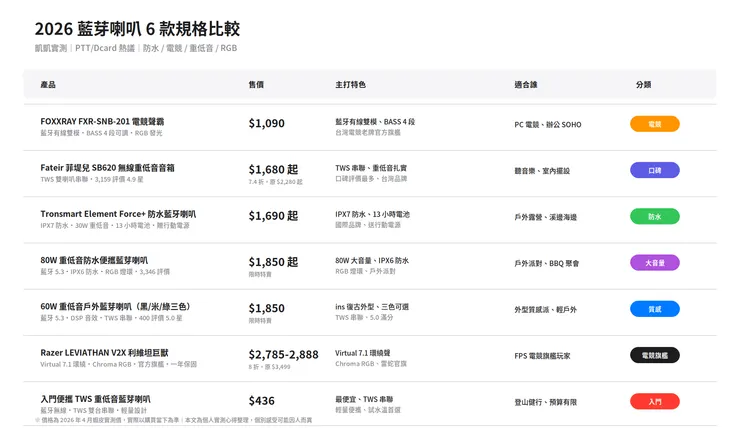Click the discount note 7.4 折 under $1,680
Viewport: 740px width, 428px height.
click(x=276, y=182)
